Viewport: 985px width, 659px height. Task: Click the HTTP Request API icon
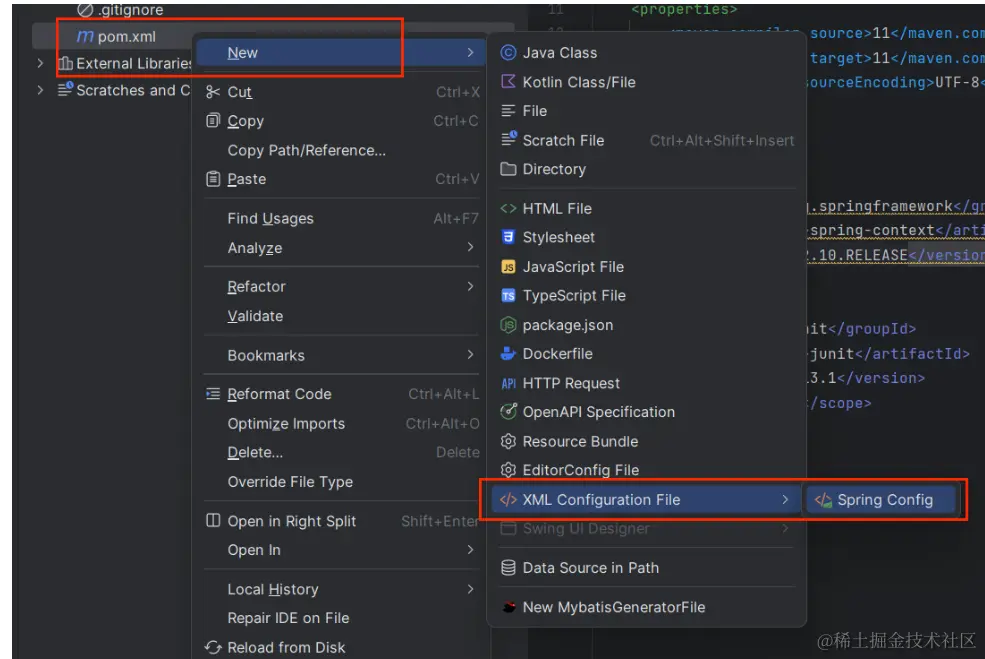508,383
